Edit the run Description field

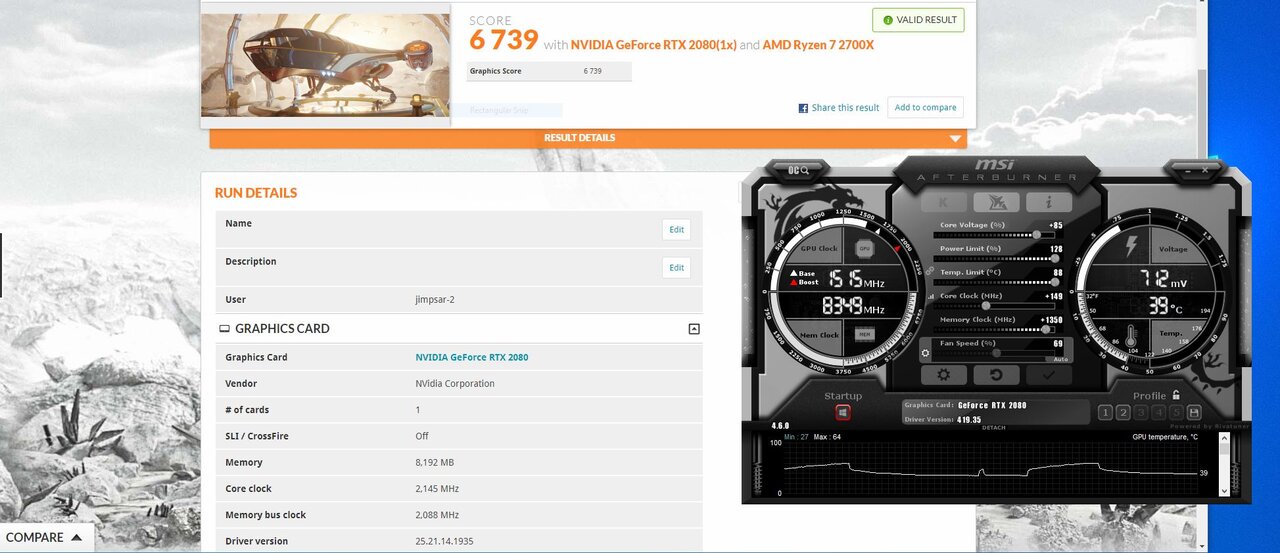point(676,267)
